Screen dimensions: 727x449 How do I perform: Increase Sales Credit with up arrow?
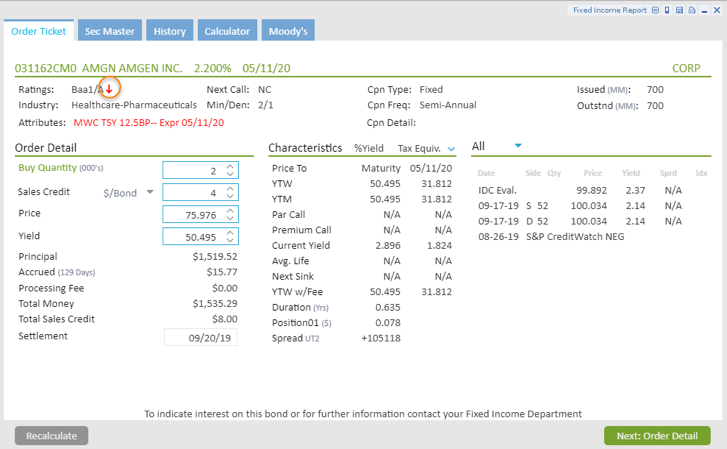tap(230, 189)
